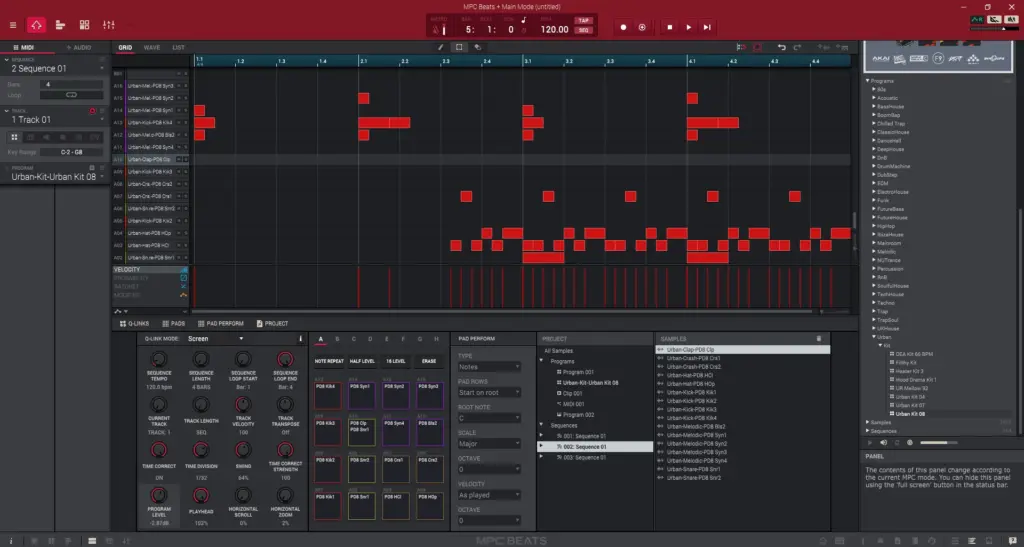The width and height of the screenshot is (1024, 547).
Task: Select the eraser tool
Action: click(477, 48)
